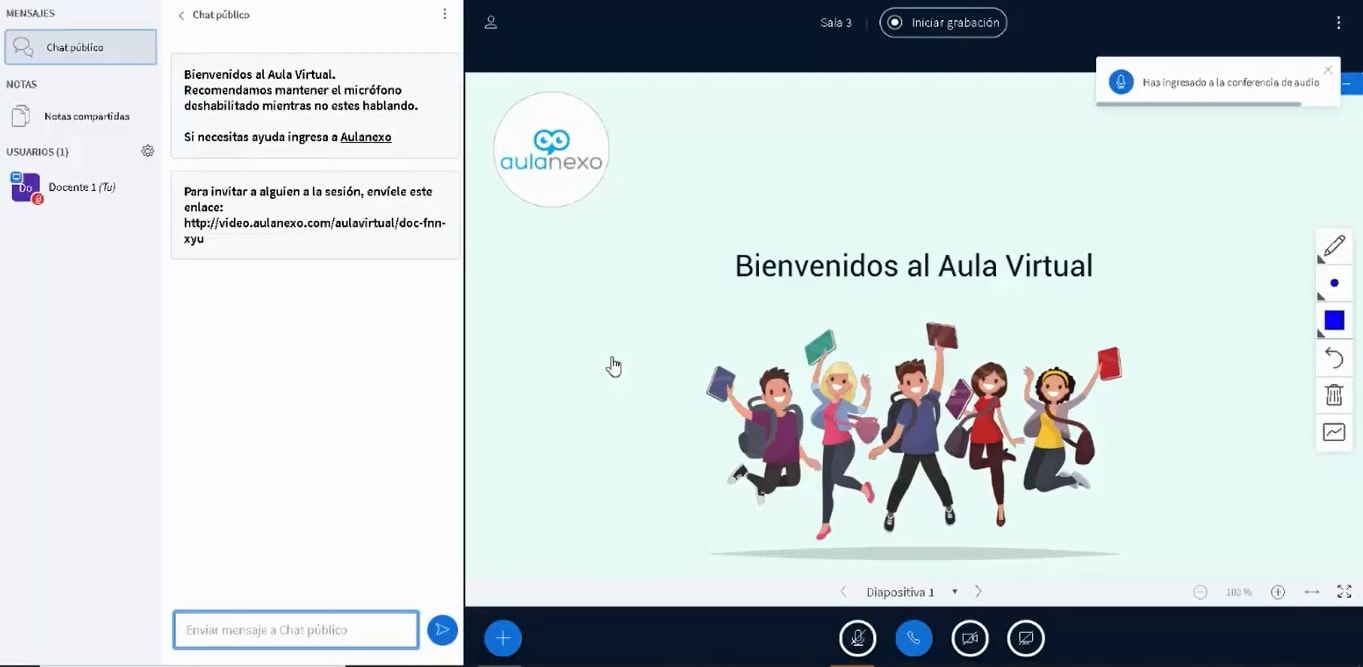Select the pencil annotation tool
1363x667 pixels.
1334,245
